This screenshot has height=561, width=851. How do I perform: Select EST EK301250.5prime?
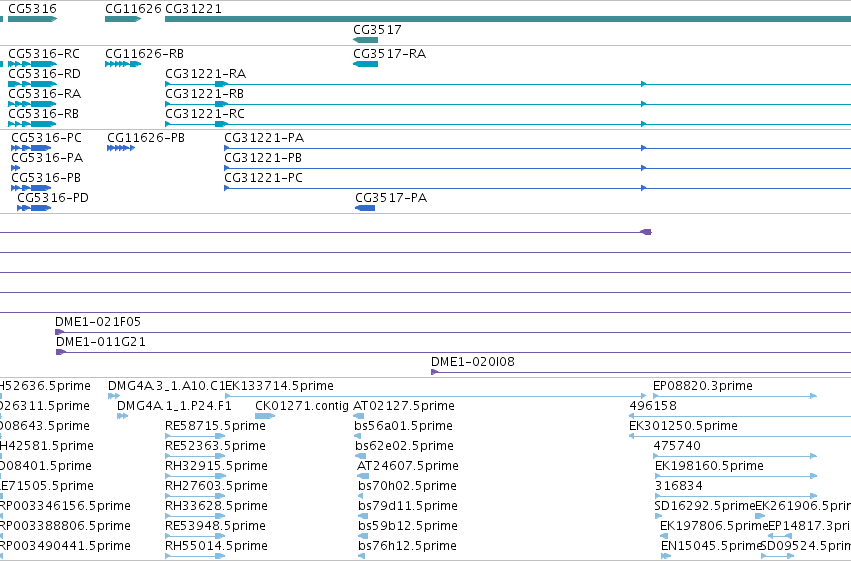[x=683, y=426]
